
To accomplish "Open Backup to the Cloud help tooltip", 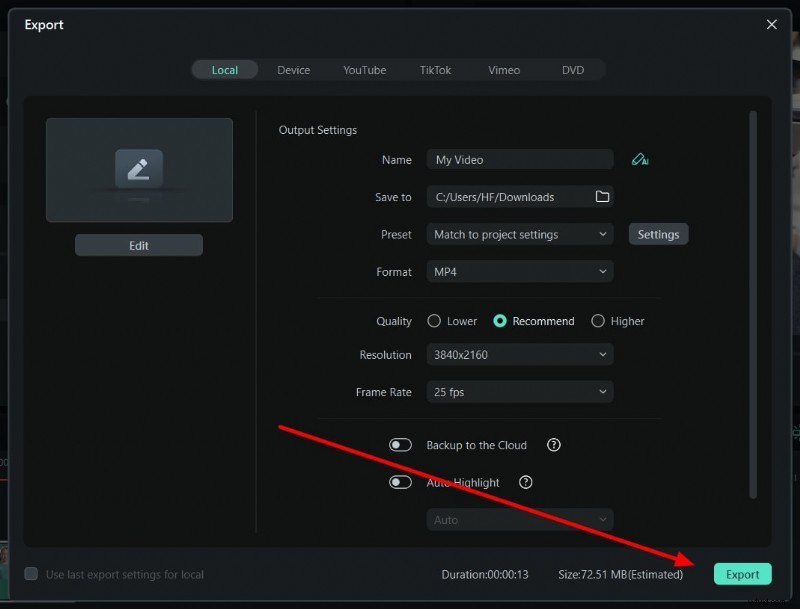I will [554, 445].
